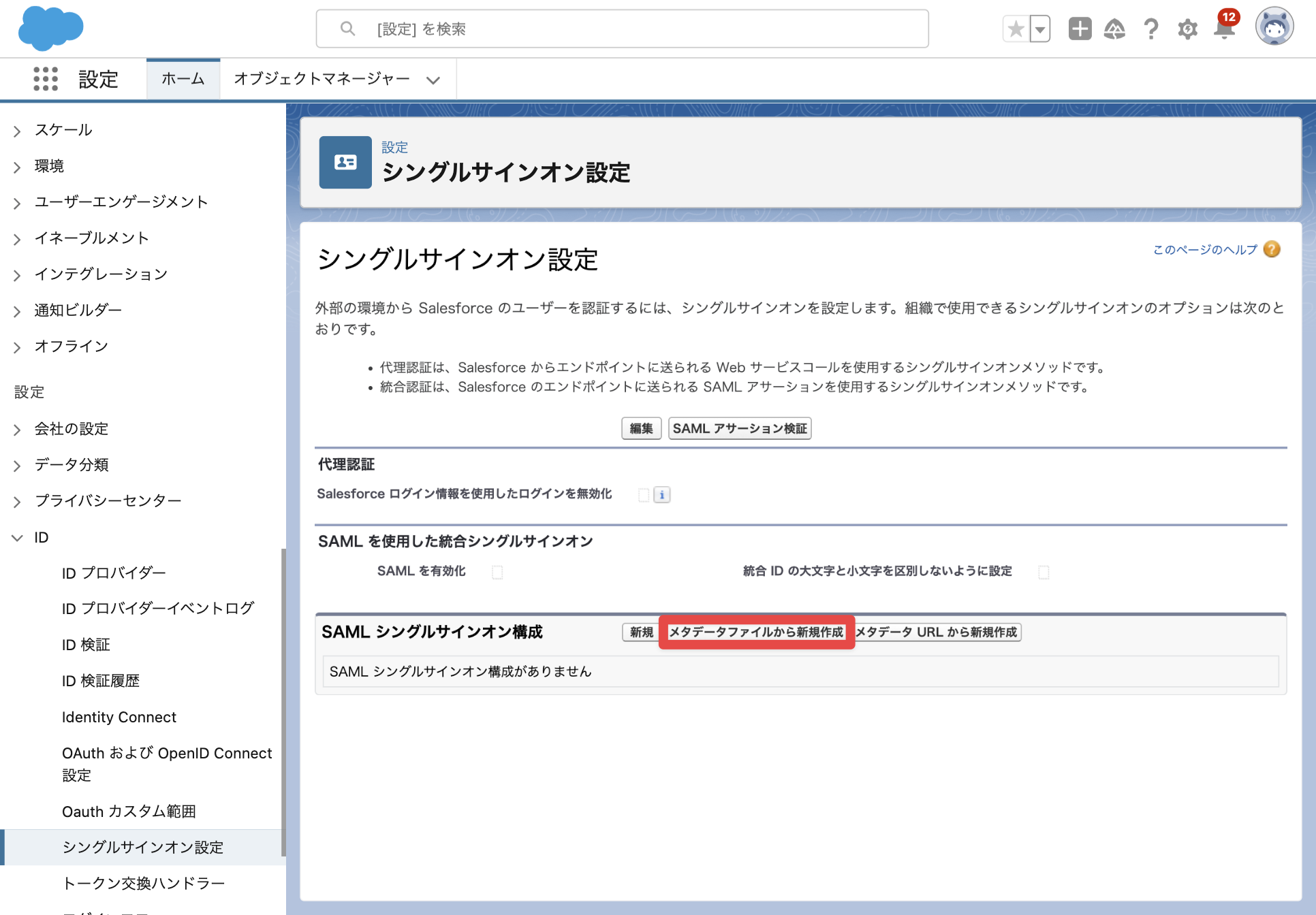Open ID プロバイダーイベントログ

(157, 609)
